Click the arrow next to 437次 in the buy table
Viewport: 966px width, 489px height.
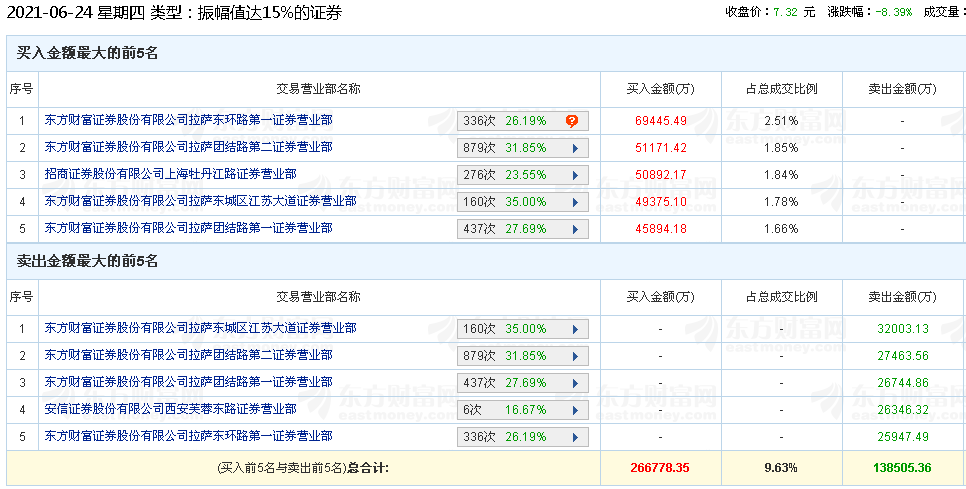[x=575, y=229]
